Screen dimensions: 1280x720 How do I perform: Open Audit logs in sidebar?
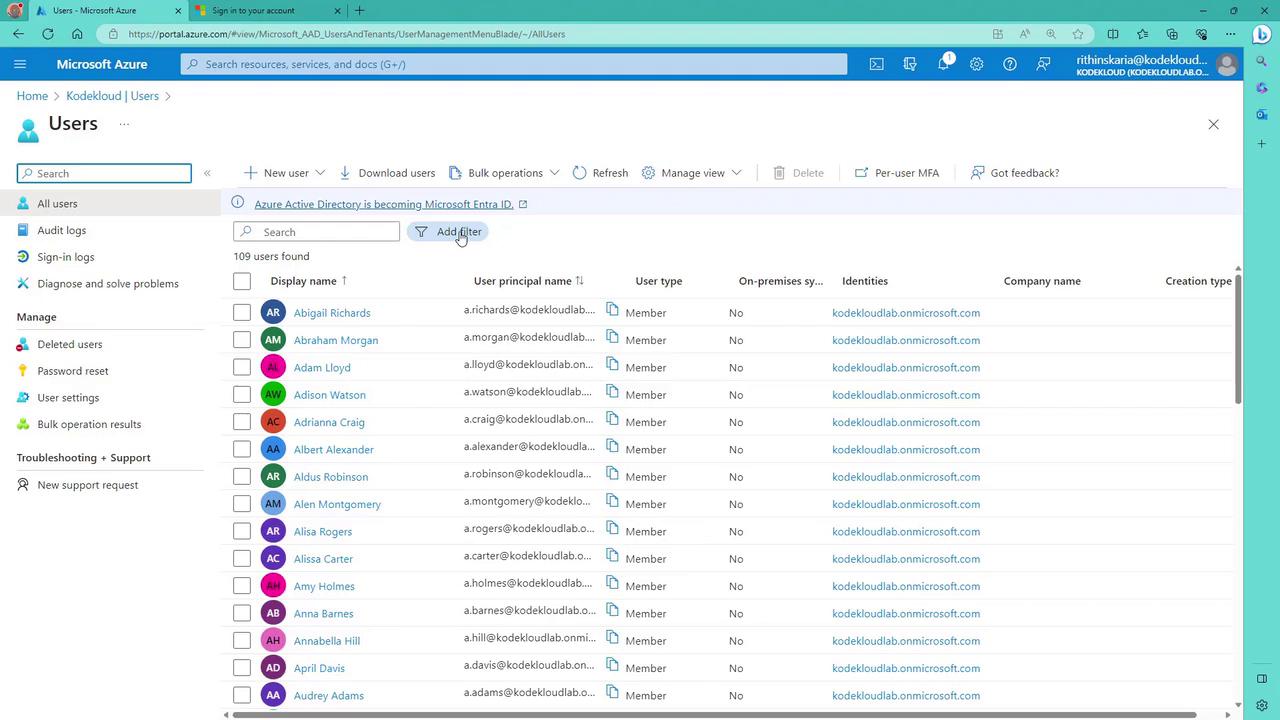click(62, 230)
